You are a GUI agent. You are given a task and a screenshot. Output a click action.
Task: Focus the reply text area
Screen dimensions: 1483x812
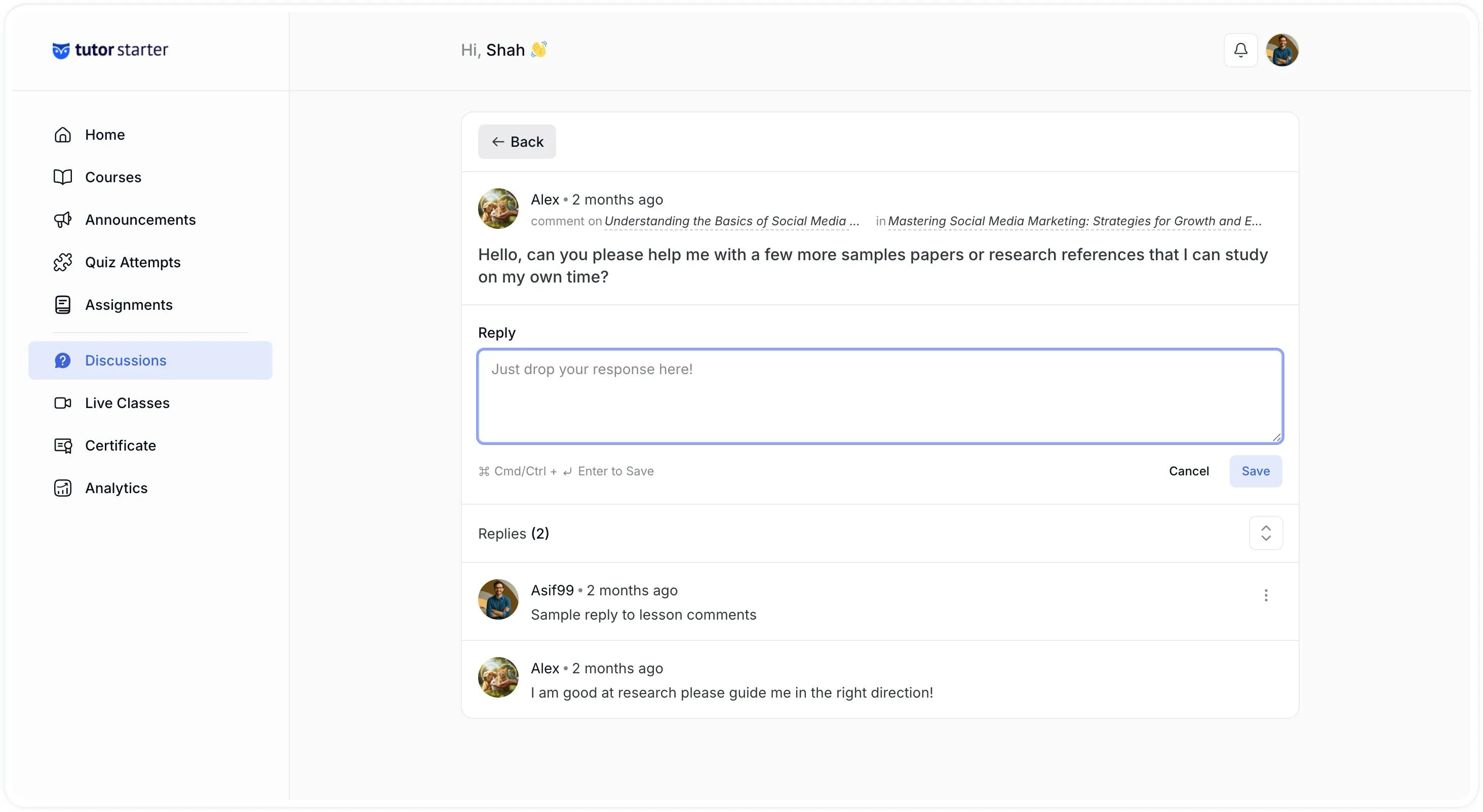click(880, 396)
